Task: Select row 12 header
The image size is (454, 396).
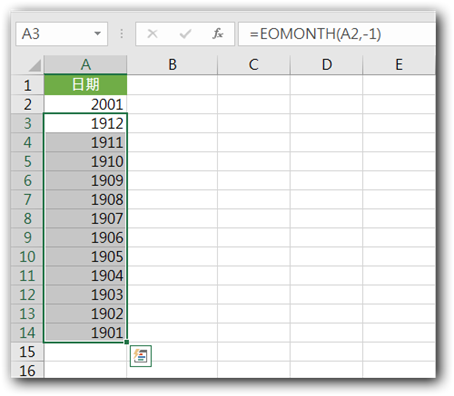Action: [x=27, y=294]
